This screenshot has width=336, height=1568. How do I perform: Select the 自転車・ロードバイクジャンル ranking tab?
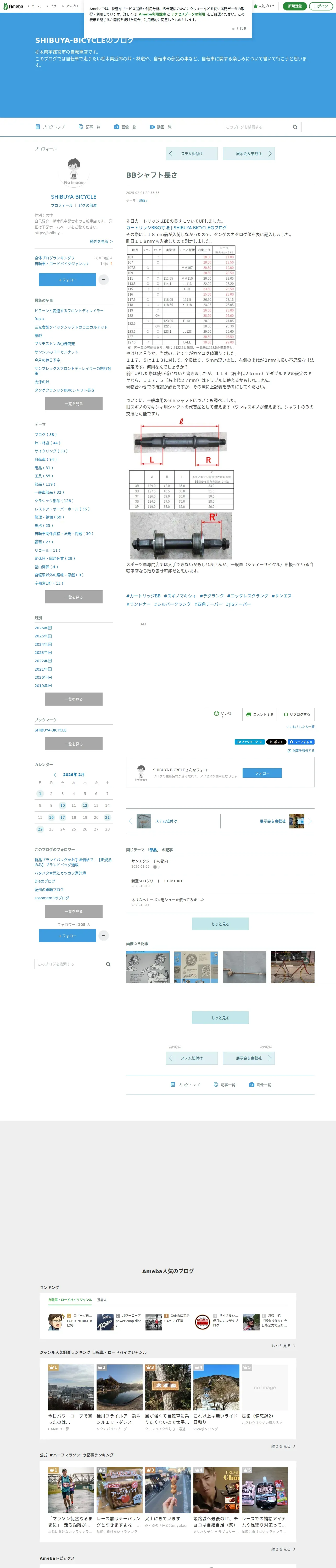tap(70, 1300)
